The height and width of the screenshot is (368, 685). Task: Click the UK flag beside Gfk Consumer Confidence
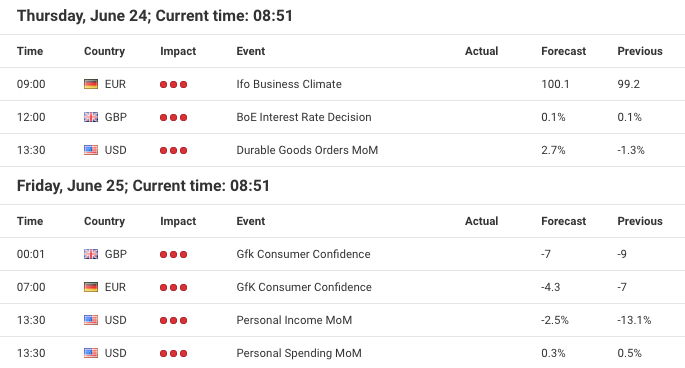[x=91, y=254]
